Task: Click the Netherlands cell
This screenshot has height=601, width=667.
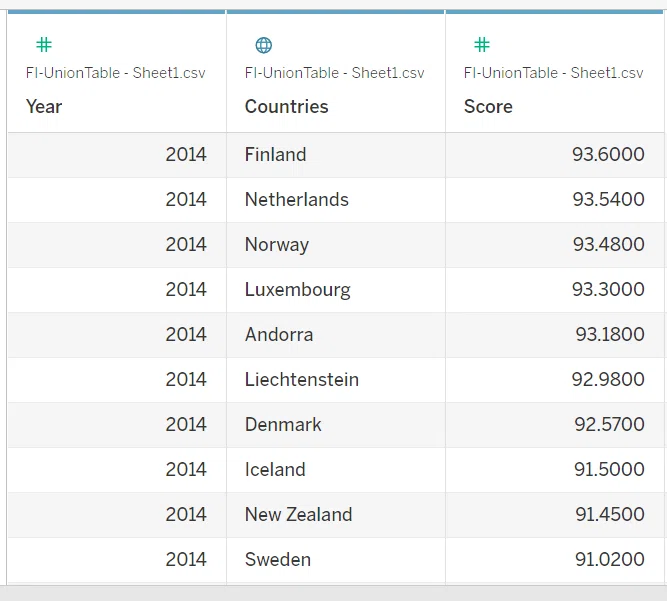Action: coord(336,200)
